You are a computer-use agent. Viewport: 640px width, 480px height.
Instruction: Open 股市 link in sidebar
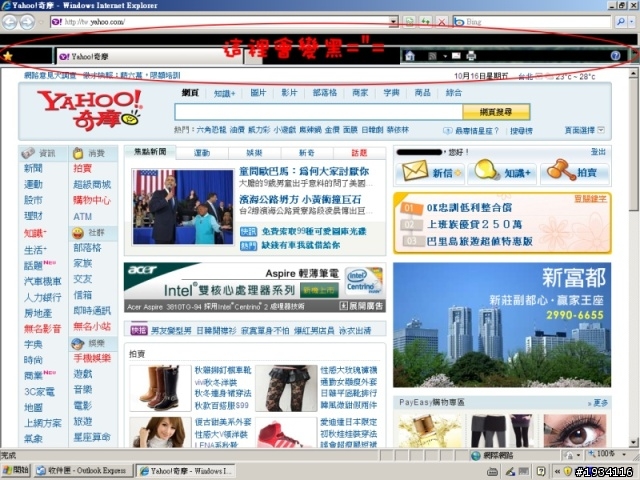pyautogui.click(x=33, y=200)
